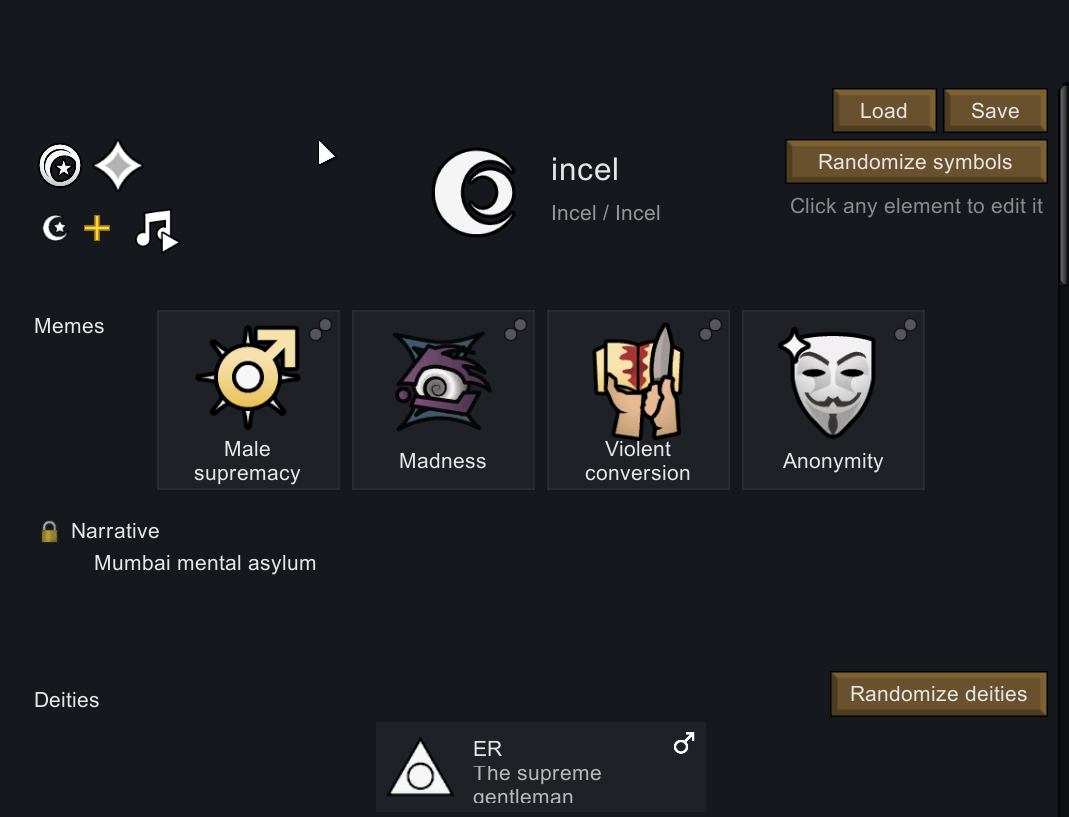
Task: Click the white four-pointed star icon
Action: pyautogui.click(x=118, y=166)
